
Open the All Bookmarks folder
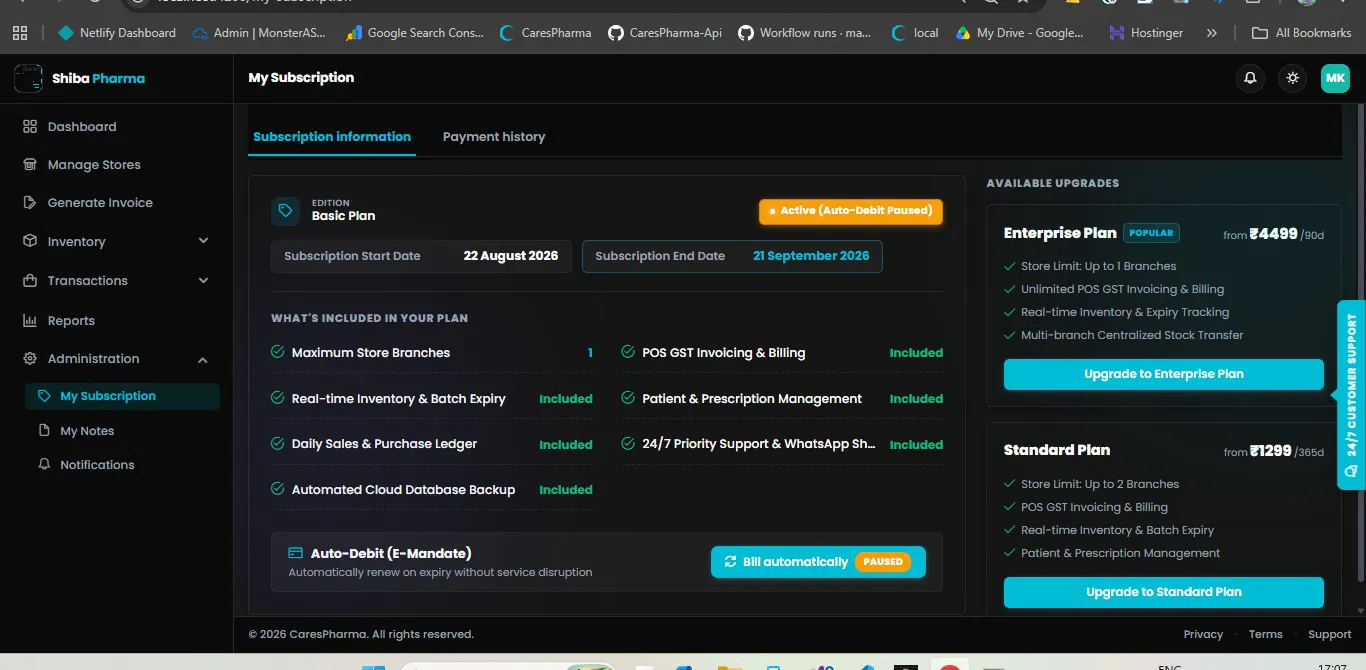[1301, 33]
